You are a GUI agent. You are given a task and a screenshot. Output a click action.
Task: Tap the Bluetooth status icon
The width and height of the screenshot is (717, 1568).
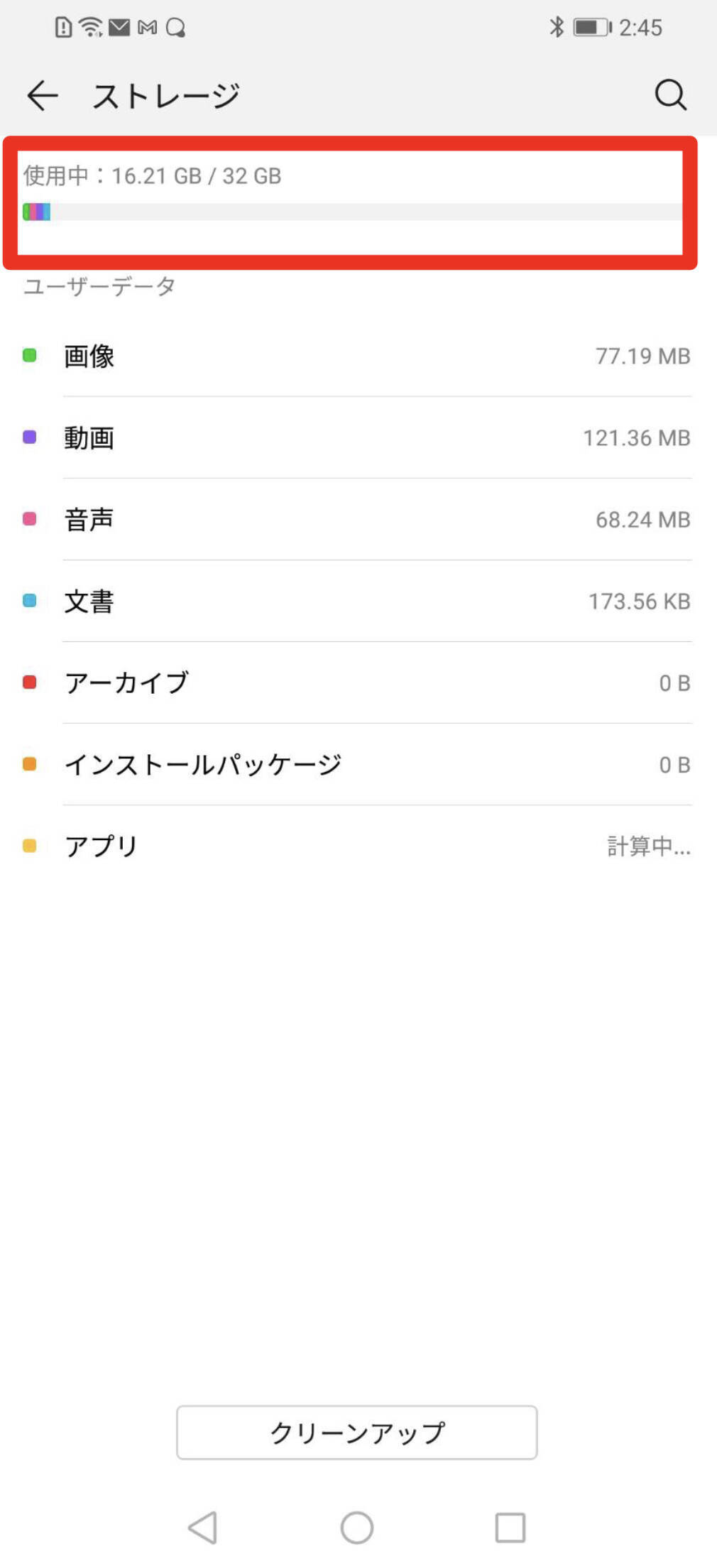(x=557, y=27)
